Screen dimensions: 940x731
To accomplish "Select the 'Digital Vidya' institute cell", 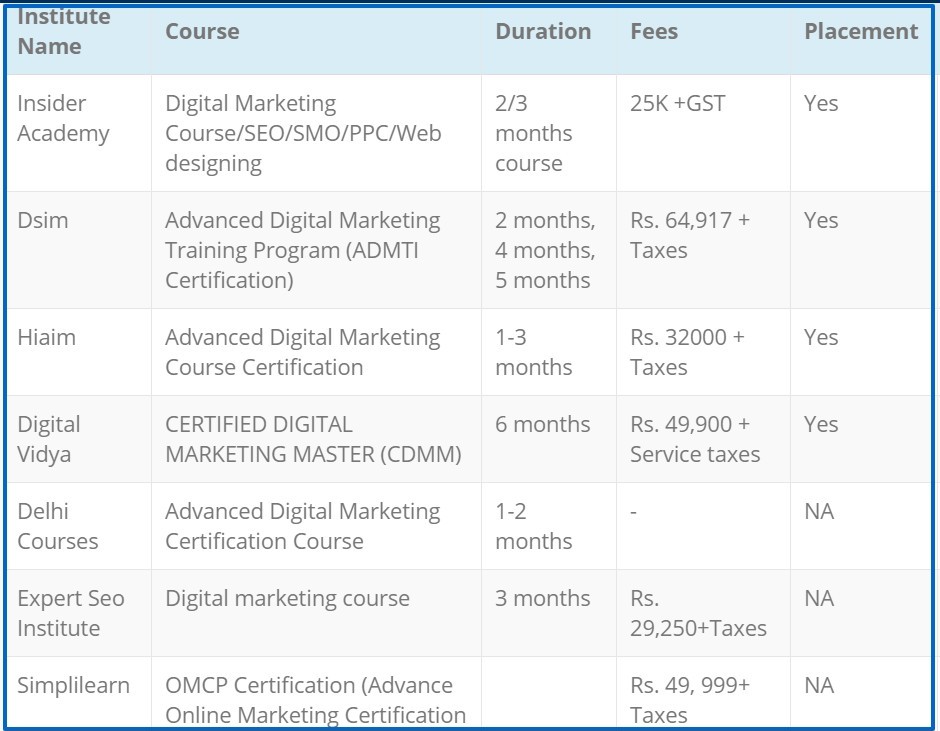I will [x=79, y=439].
